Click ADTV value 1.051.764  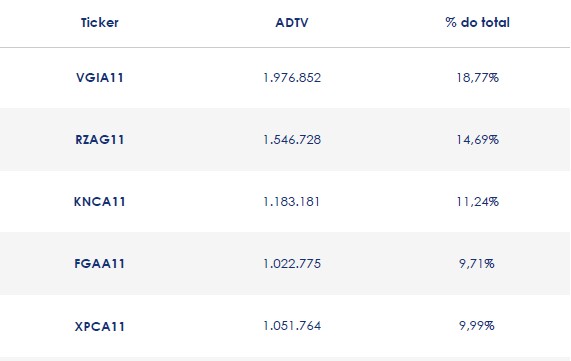click(292, 325)
